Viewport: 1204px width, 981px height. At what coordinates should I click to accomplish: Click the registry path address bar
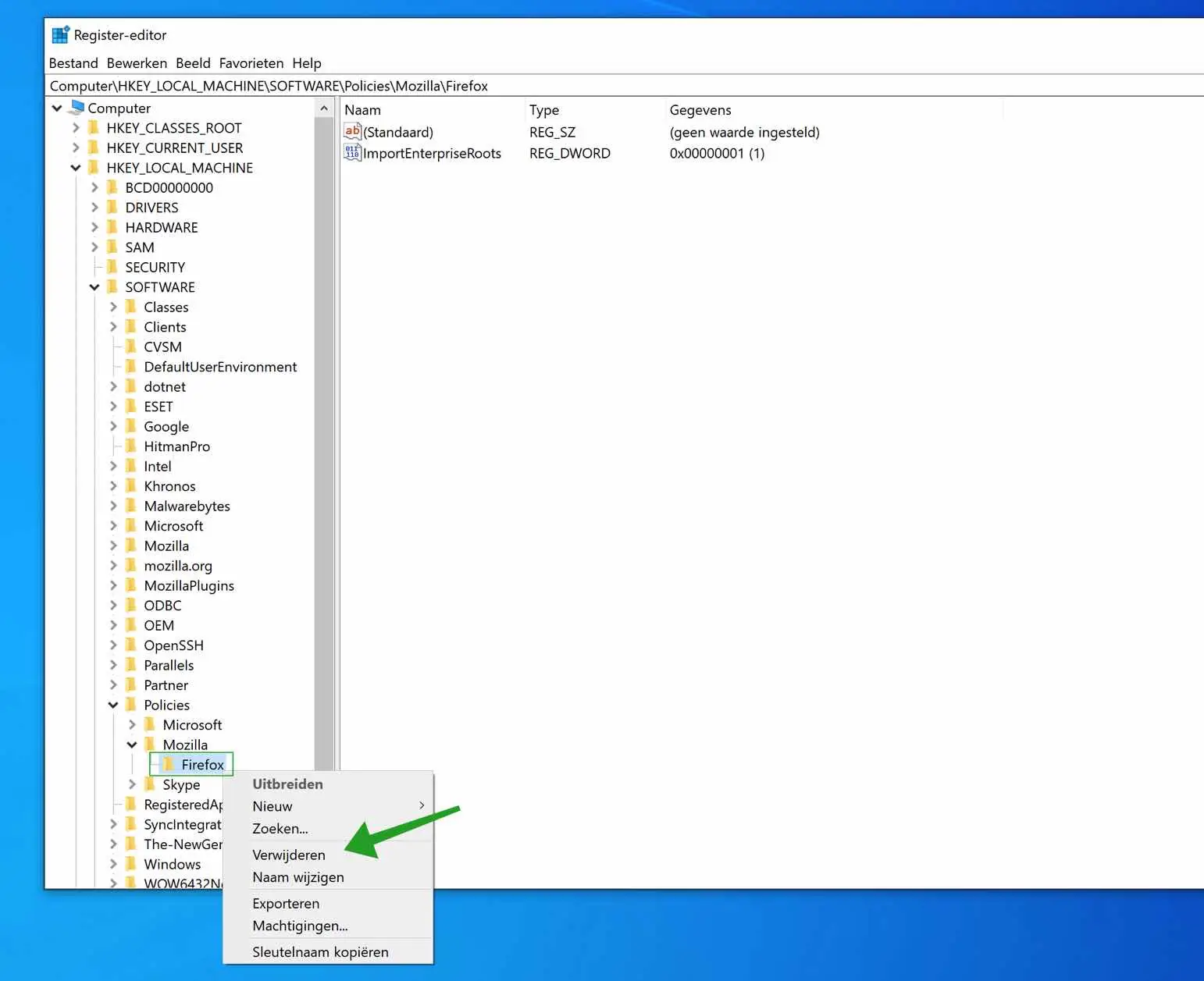point(625,86)
